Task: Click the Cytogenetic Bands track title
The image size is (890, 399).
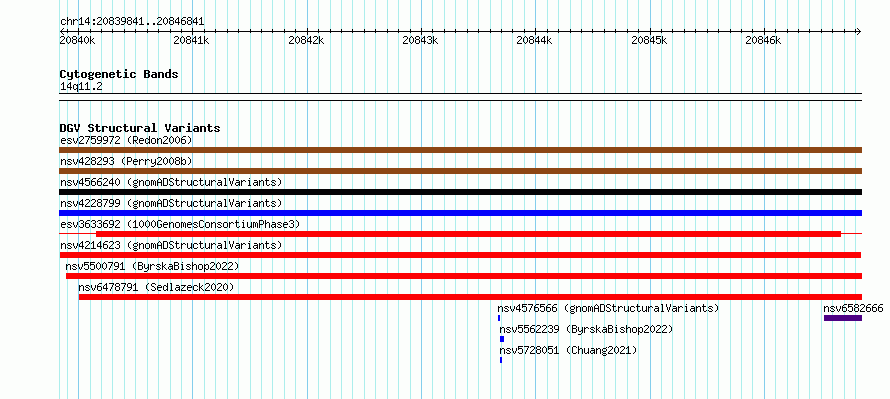Action: coord(119,74)
